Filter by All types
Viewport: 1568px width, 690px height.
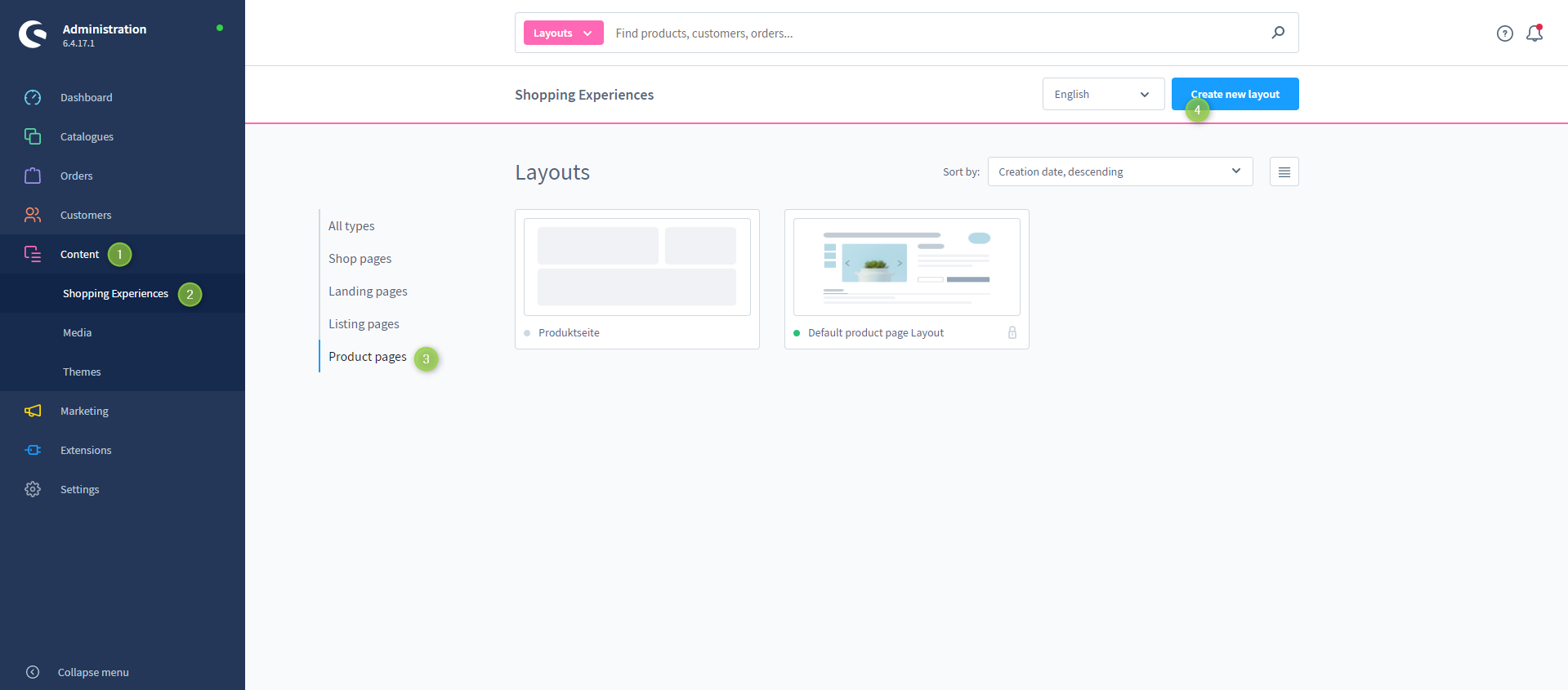click(351, 225)
